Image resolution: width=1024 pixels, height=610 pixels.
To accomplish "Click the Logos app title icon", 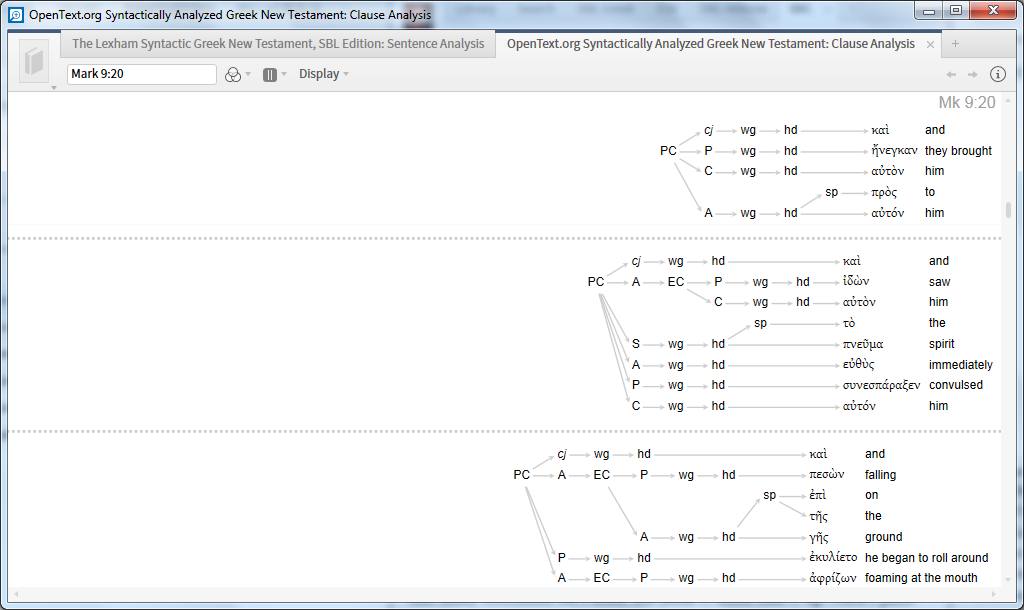I will (16, 14).
